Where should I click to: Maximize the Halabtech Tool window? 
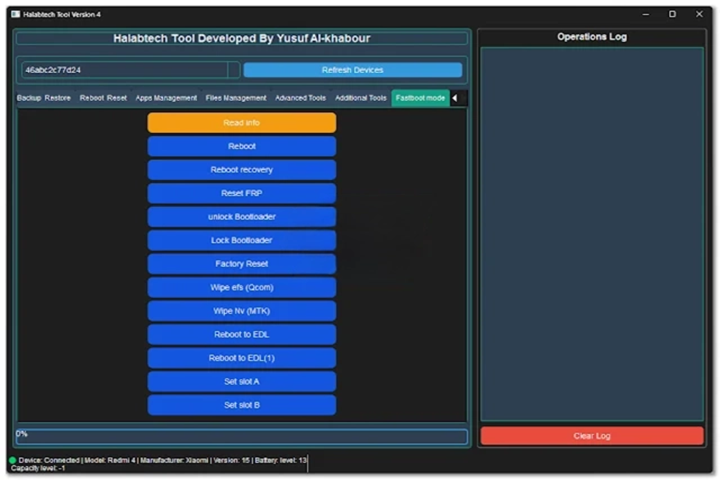(x=672, y=14)
